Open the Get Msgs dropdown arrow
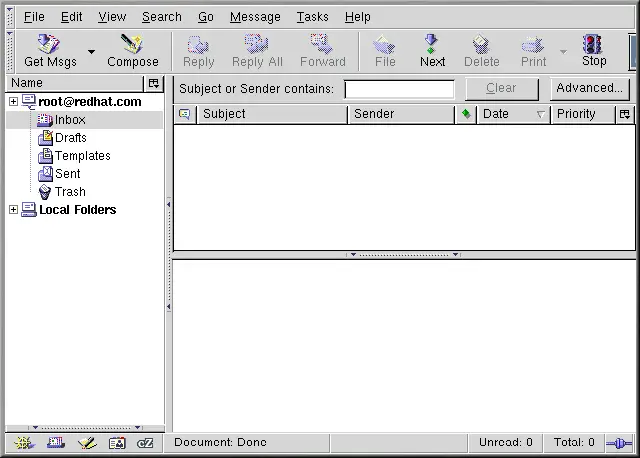Viewport: 640px width, 458px height. pyautogui.click(x=91, y=52)
